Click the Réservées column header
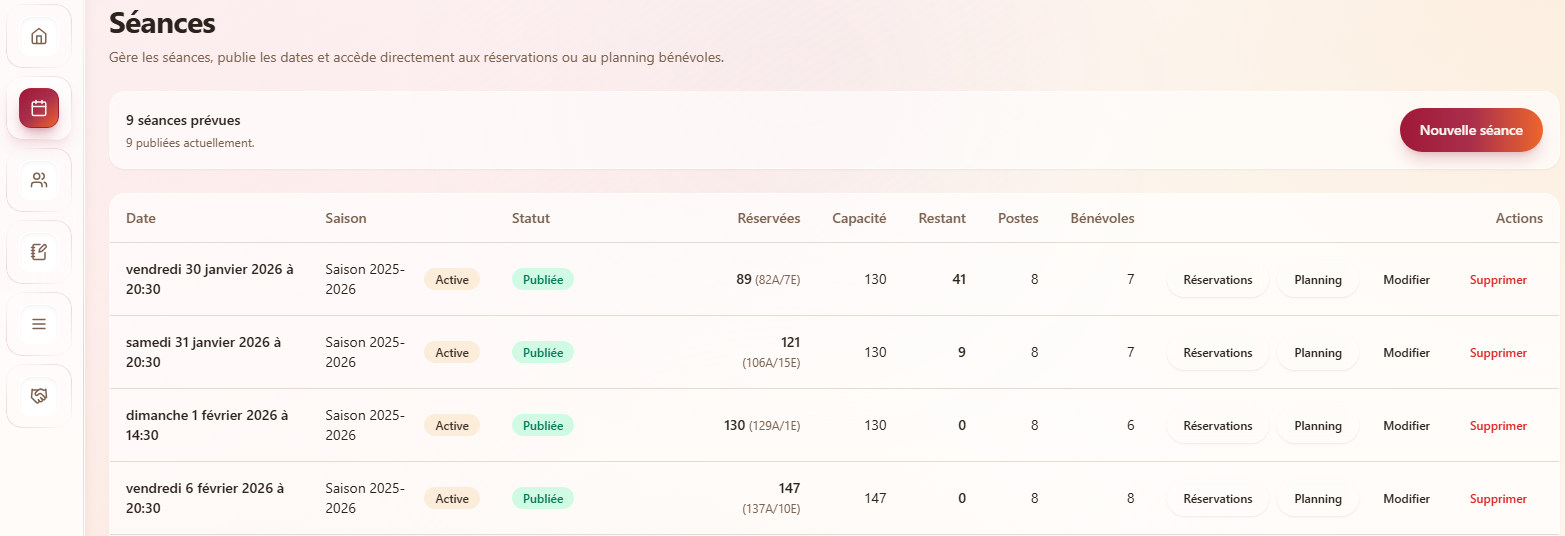Viewport: 1565px width, 536px height. click(x=768, y=218)
